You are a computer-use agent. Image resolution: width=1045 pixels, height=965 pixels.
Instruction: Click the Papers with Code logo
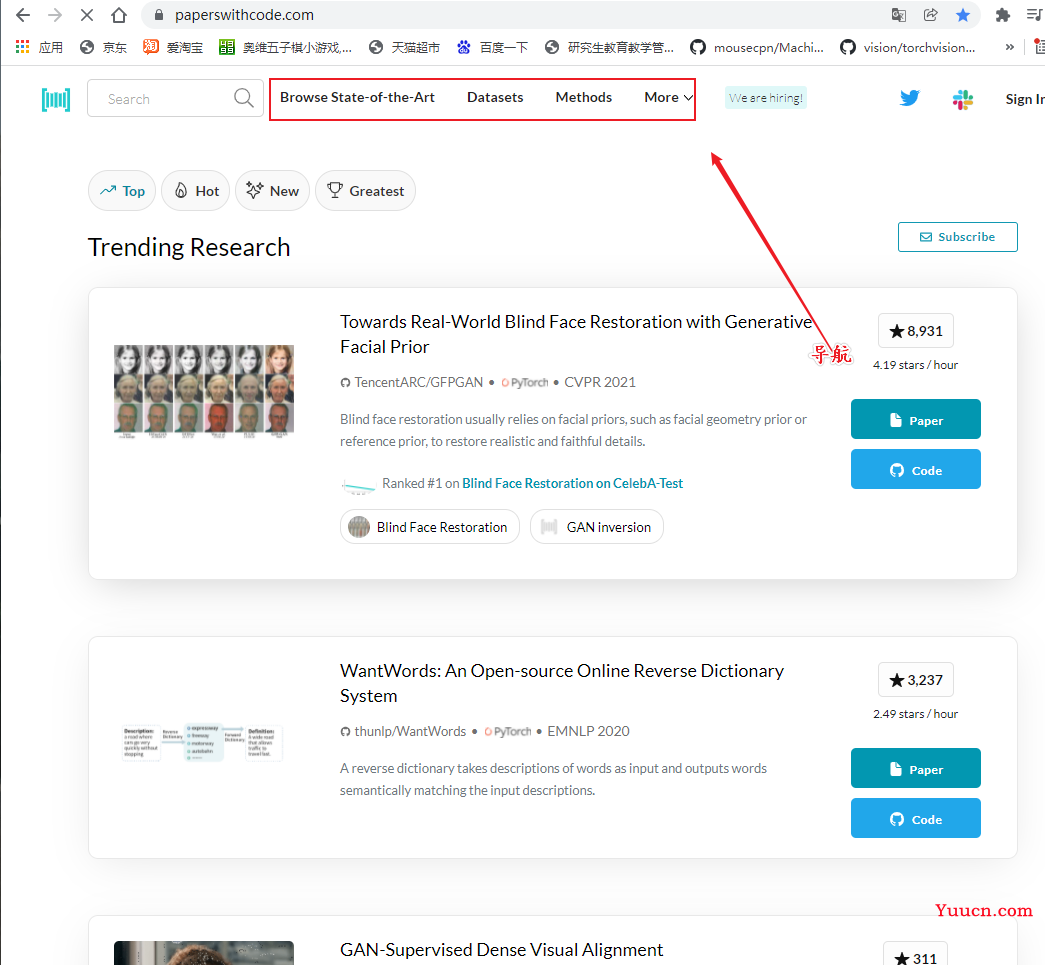(56, 99)
